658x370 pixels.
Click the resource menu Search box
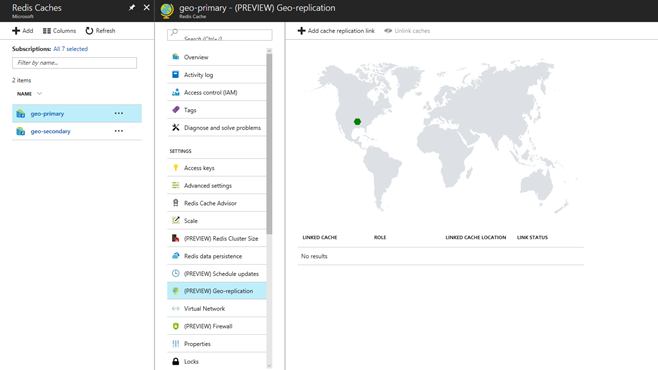[x=219, y=35]
